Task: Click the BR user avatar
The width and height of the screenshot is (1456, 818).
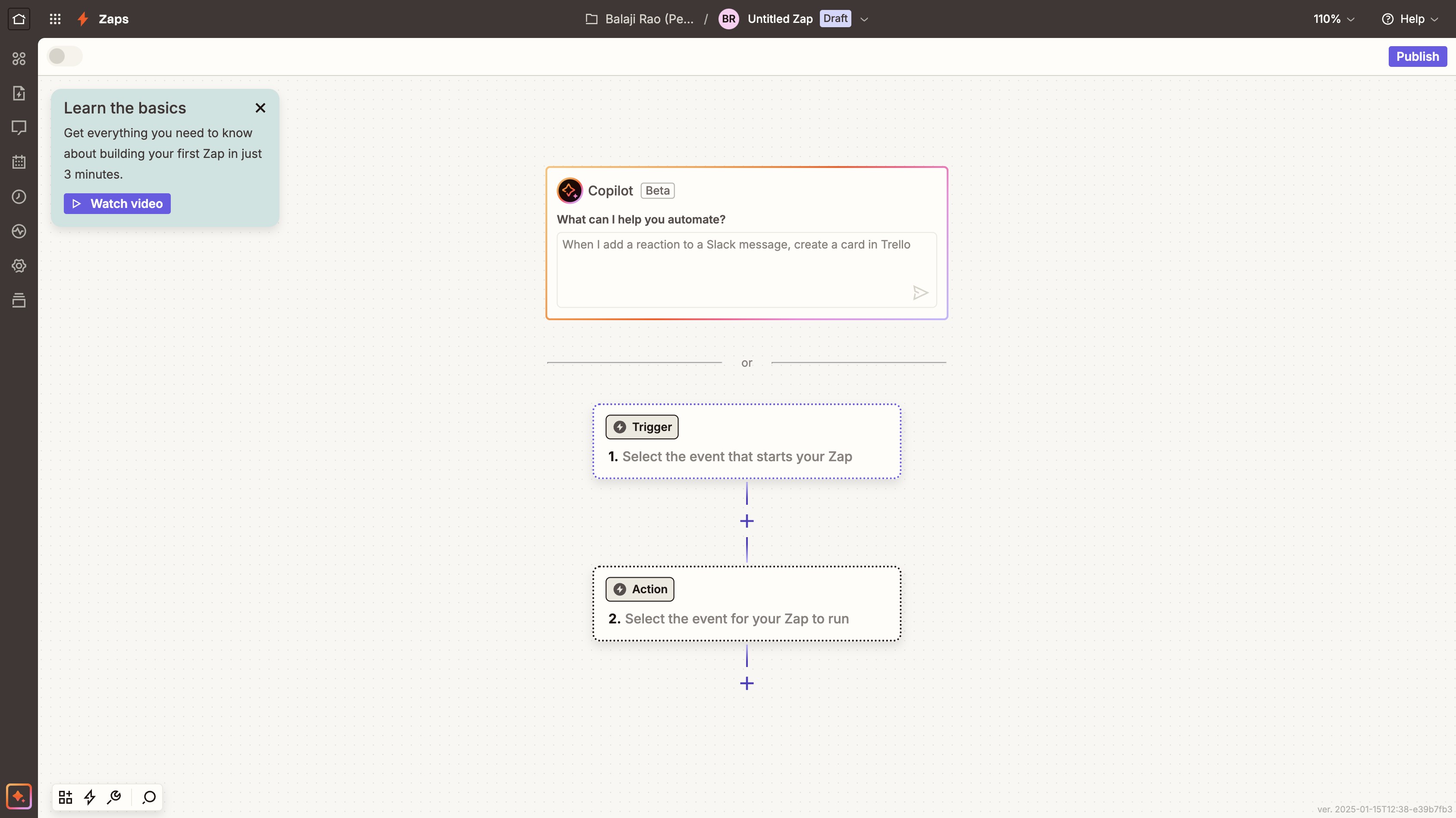Action: click(728, 19)
